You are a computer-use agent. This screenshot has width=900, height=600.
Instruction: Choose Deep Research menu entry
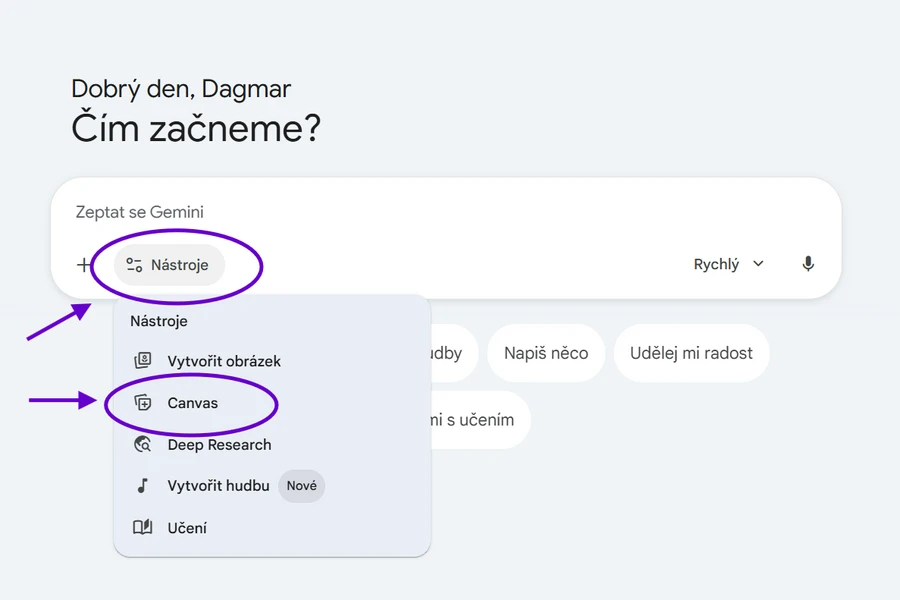point(219,445)
